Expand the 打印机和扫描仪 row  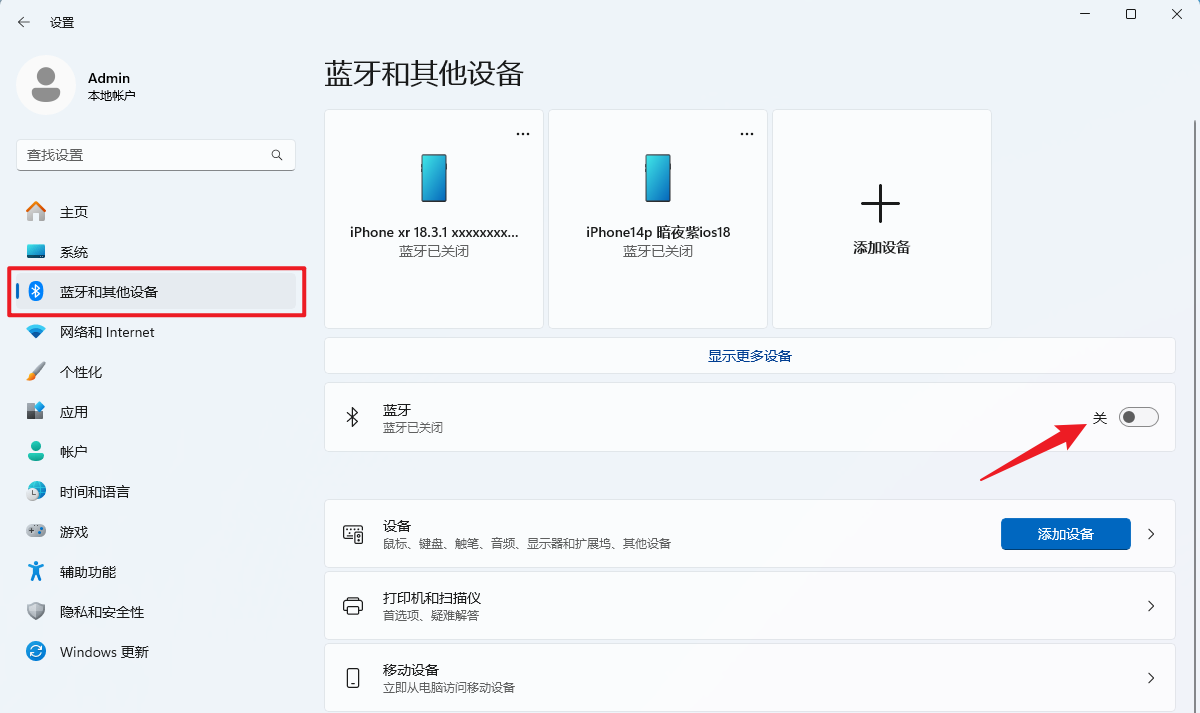tap(1150, 605)
